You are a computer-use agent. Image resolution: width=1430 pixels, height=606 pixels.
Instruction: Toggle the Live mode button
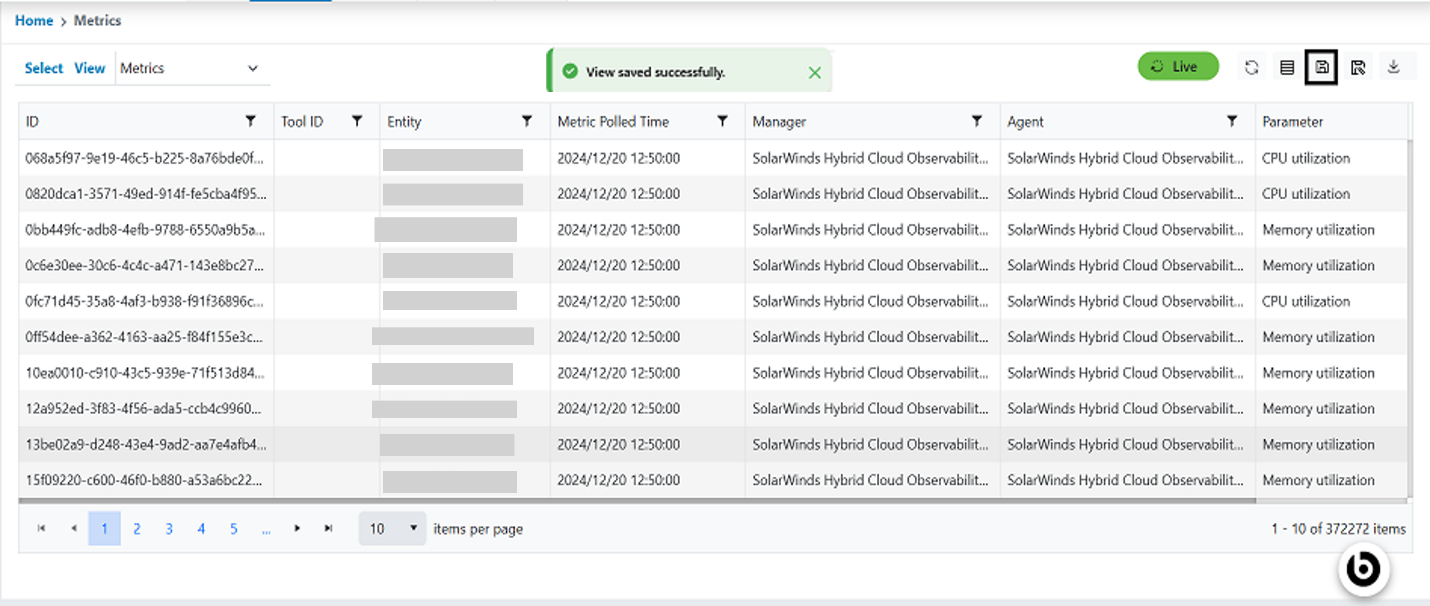click(1178, 67)
